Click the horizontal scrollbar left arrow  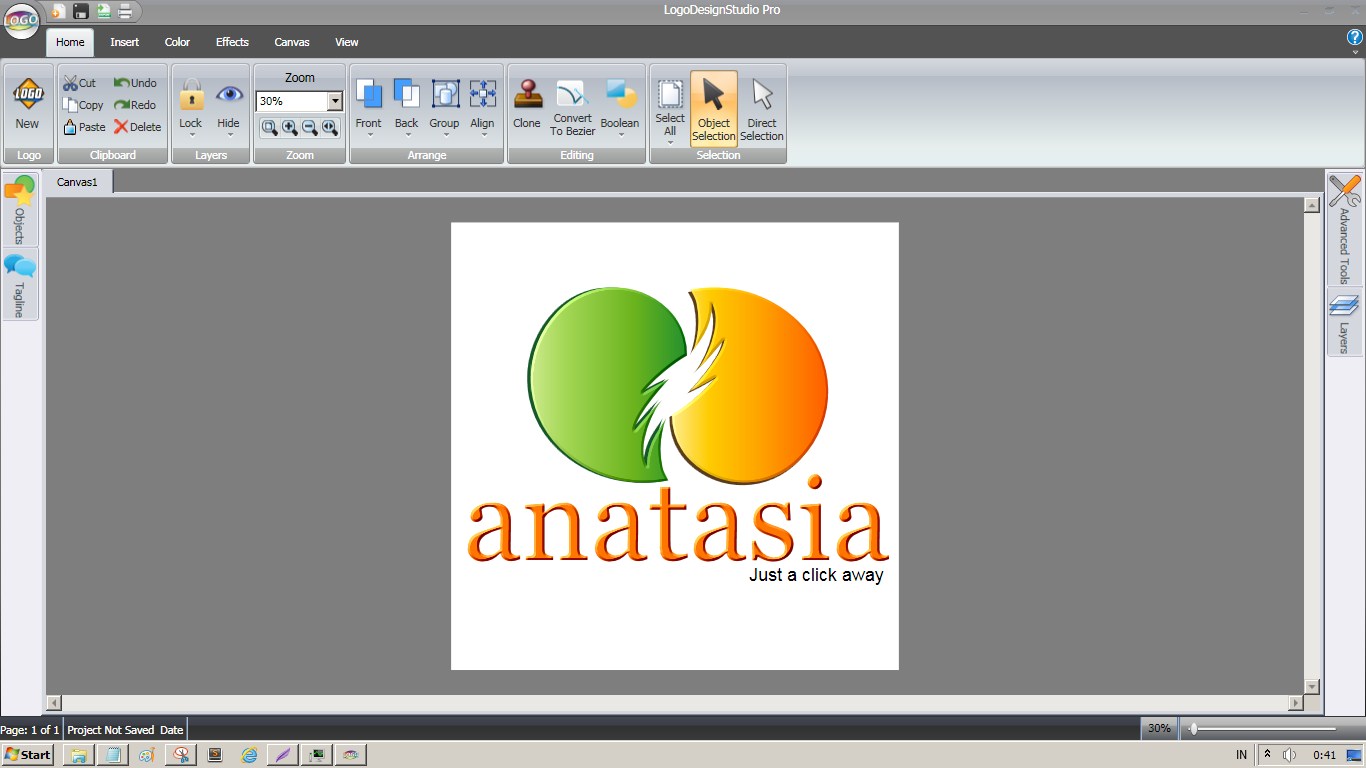[54, 703]
